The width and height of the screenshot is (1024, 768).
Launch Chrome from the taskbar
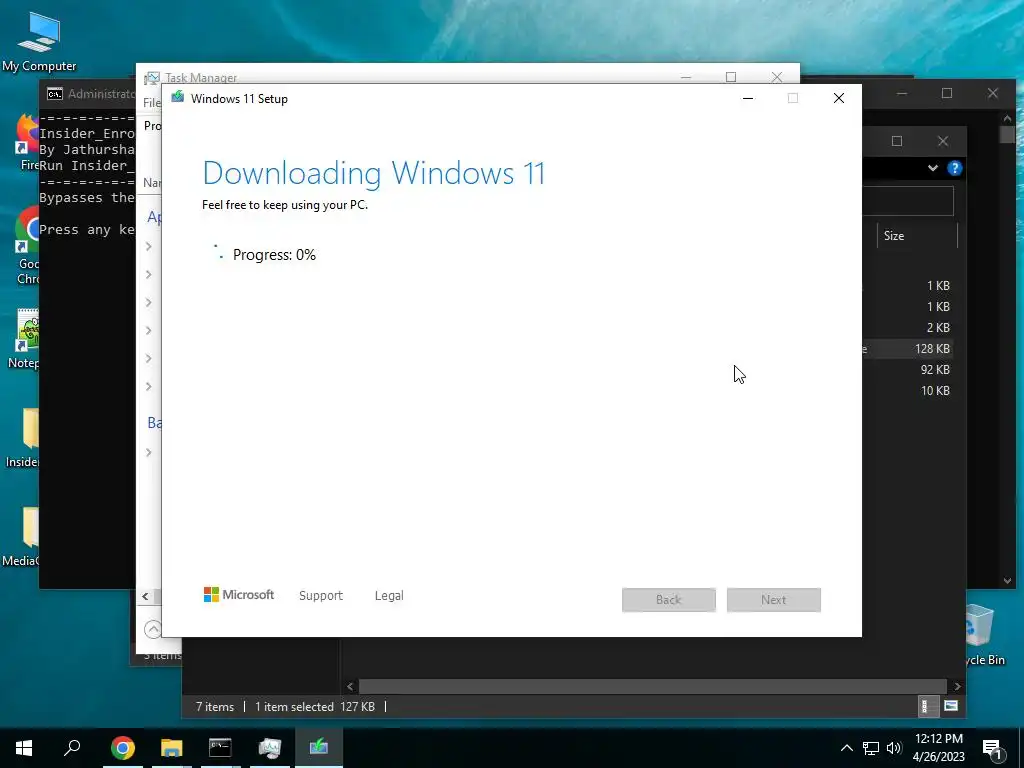click(x=122, y=747)
